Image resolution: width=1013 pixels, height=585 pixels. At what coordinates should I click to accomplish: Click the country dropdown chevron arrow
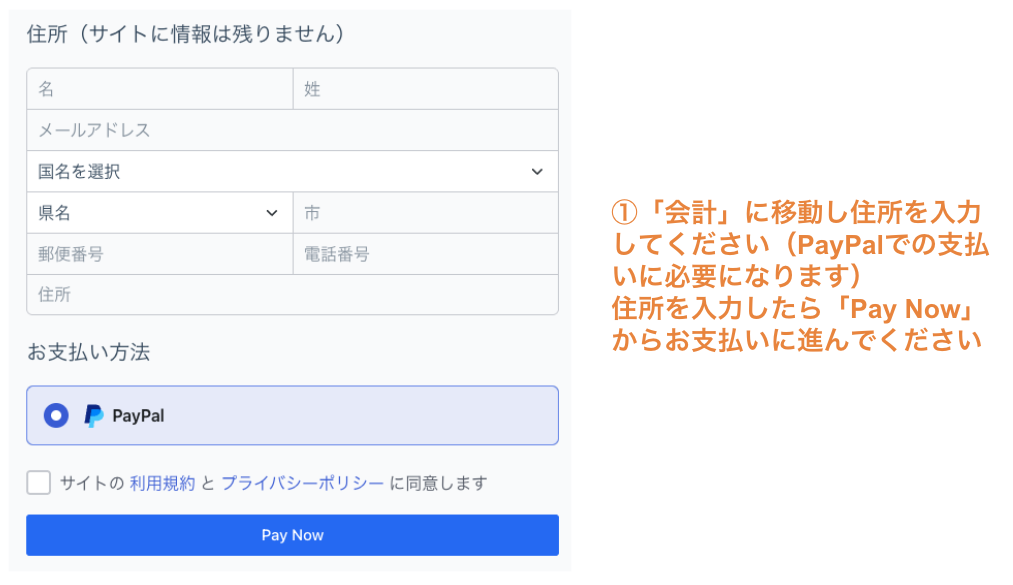click(x=537, y=172)
